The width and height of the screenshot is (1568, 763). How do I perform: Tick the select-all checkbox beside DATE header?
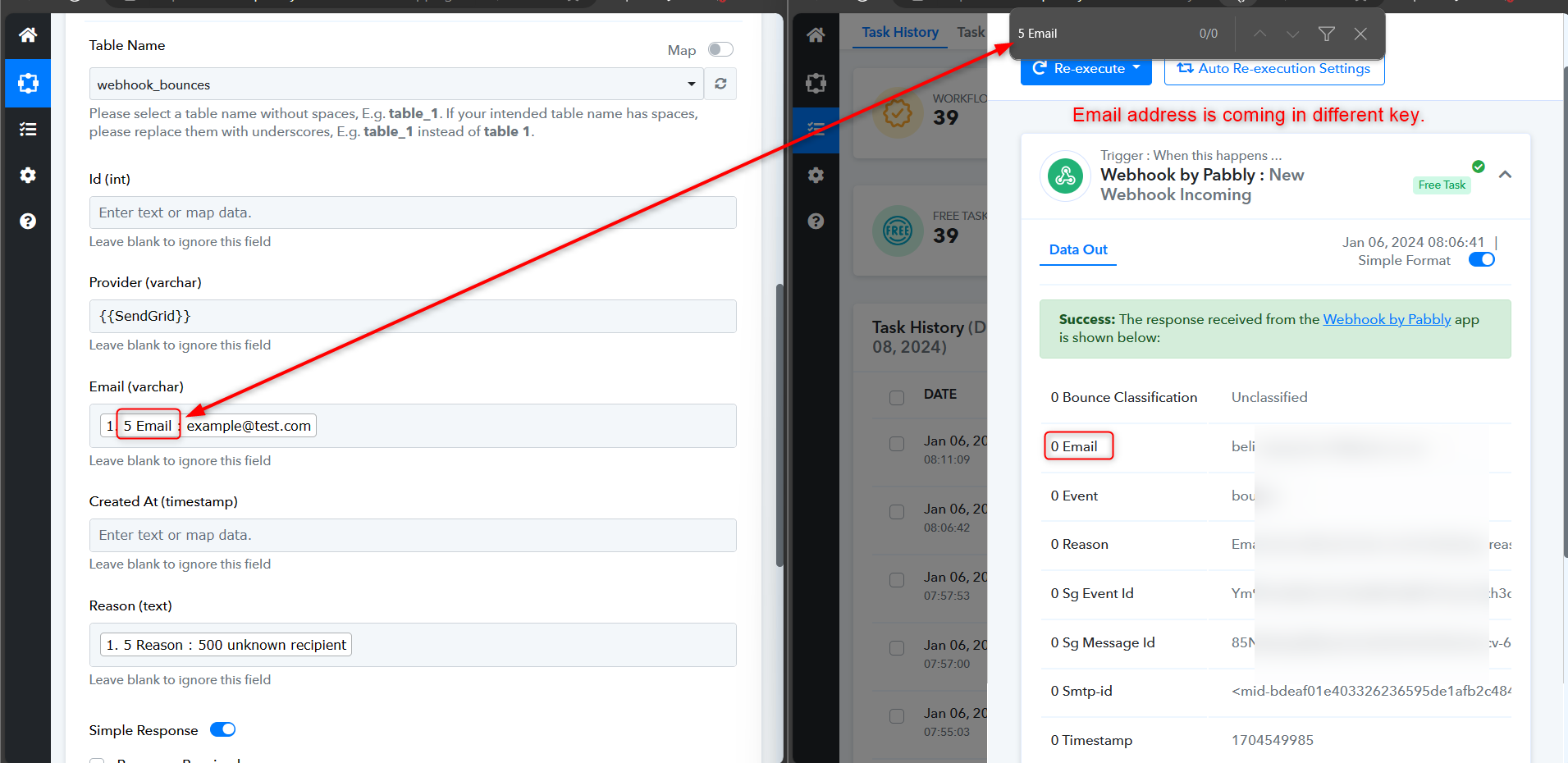click(x=897, y=397)
